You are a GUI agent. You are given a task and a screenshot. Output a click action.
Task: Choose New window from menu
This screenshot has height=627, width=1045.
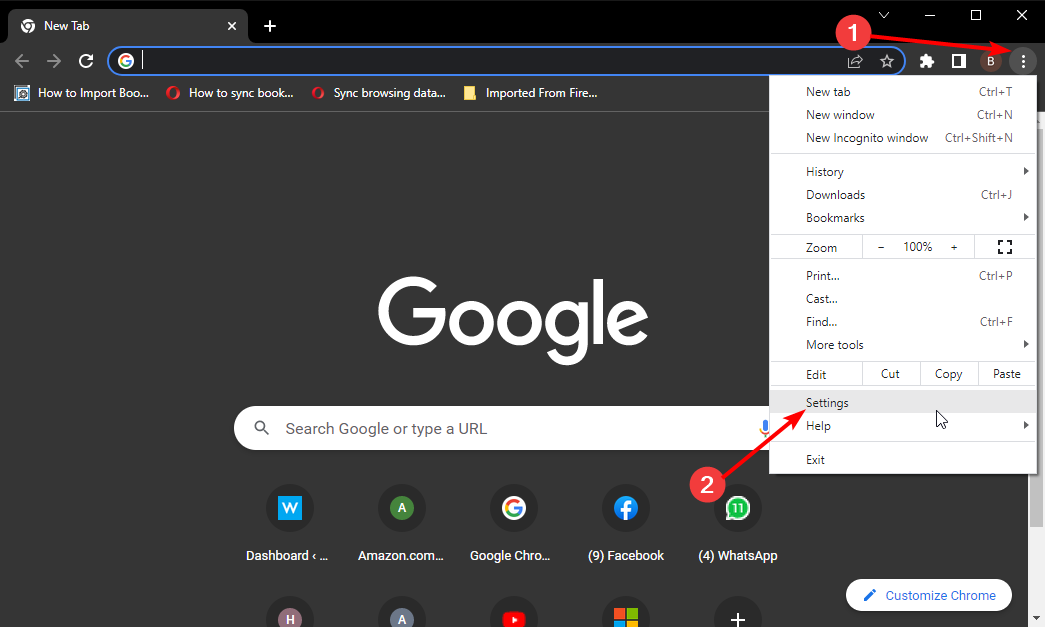pyautogui.click(x=903, y=115)
